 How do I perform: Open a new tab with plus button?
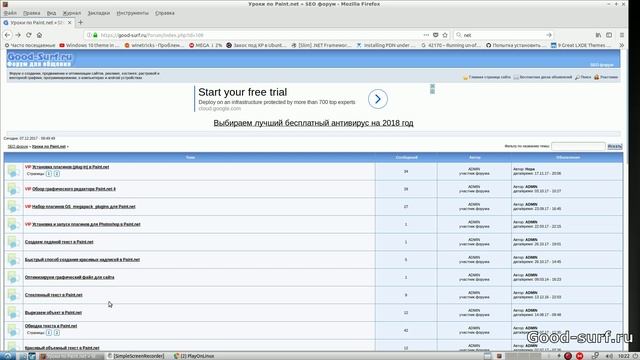point(80,22)
